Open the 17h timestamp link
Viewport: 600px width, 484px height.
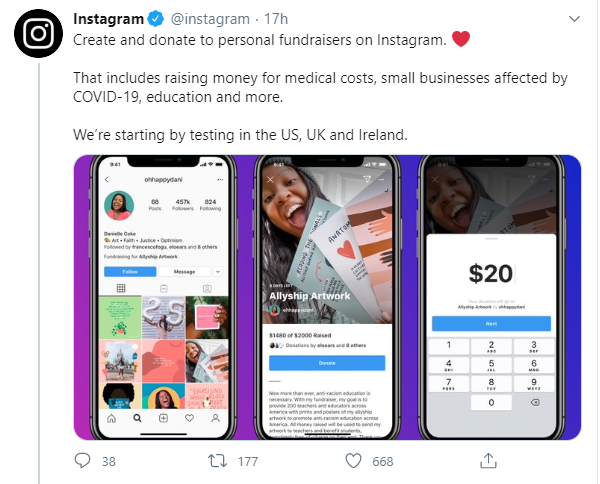click(x=276, y=19)
